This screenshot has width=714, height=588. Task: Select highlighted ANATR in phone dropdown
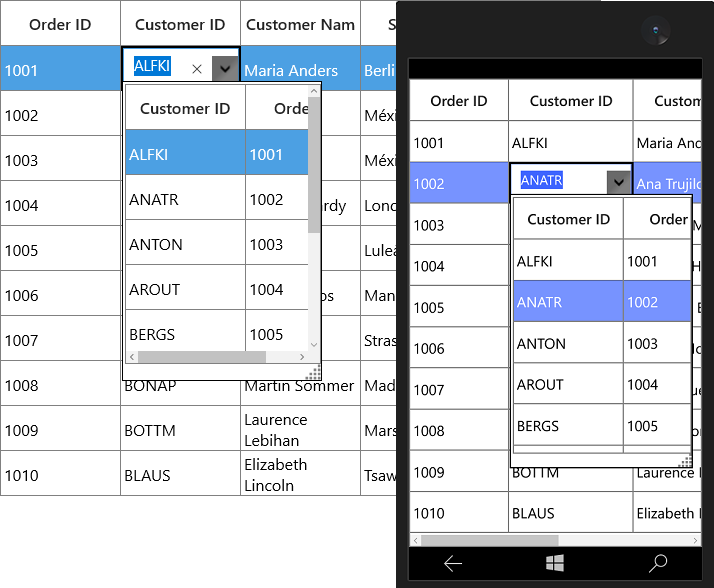click(568, 302)
